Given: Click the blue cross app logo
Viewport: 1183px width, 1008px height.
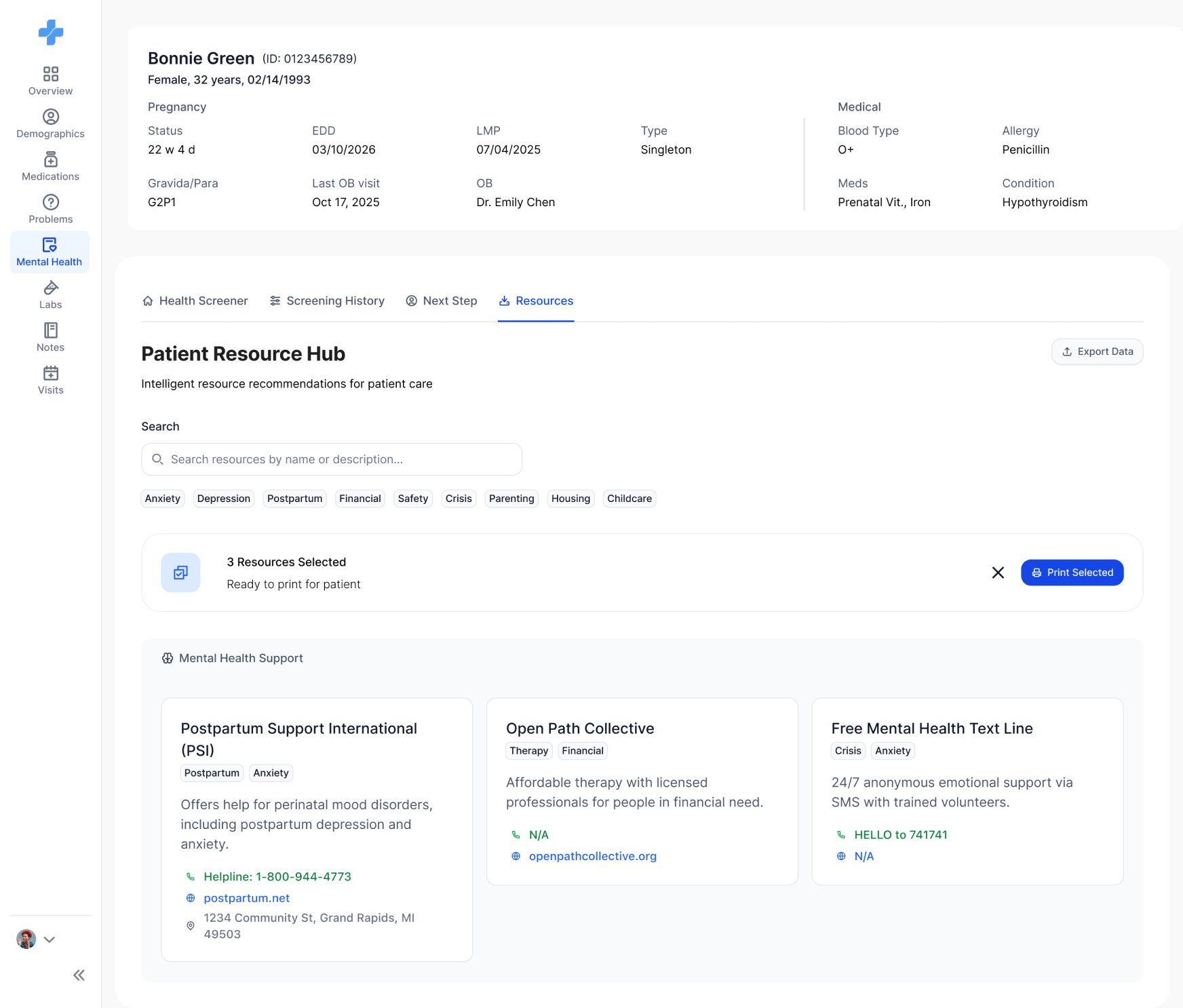Looking at the screenshot, I should coord(51,33).
